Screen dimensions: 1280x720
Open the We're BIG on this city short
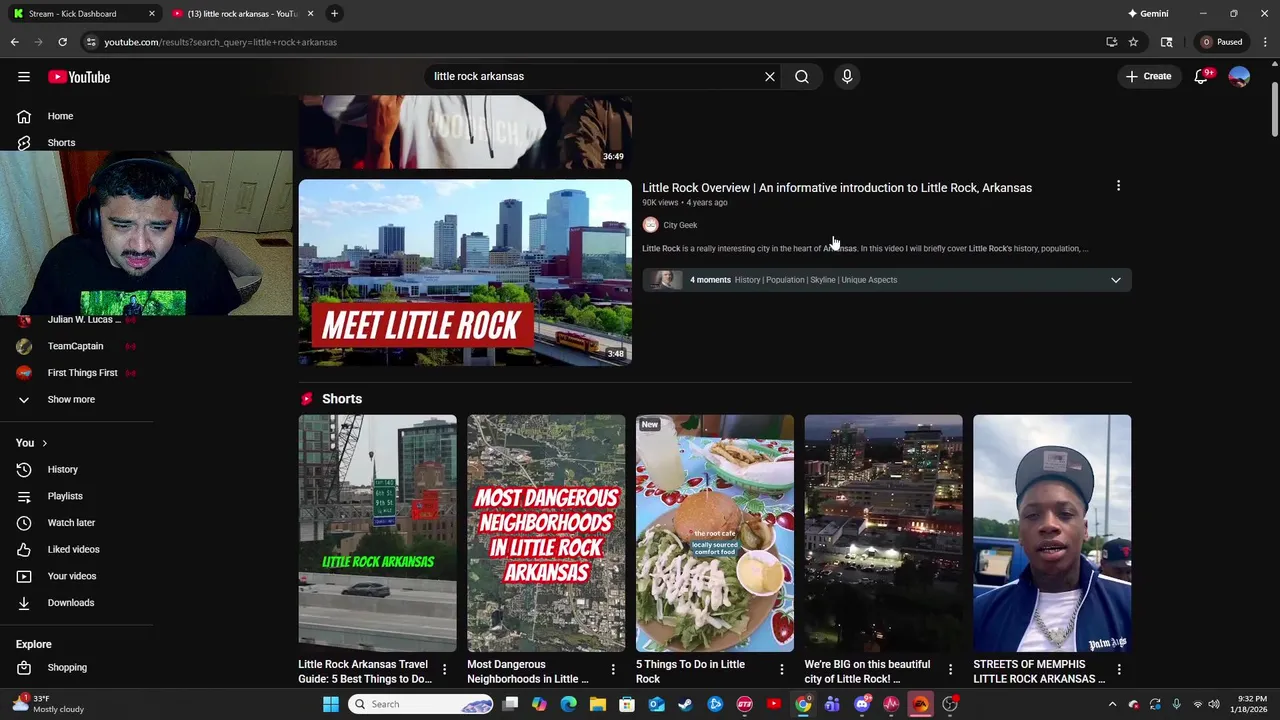[x=884, y=533]
